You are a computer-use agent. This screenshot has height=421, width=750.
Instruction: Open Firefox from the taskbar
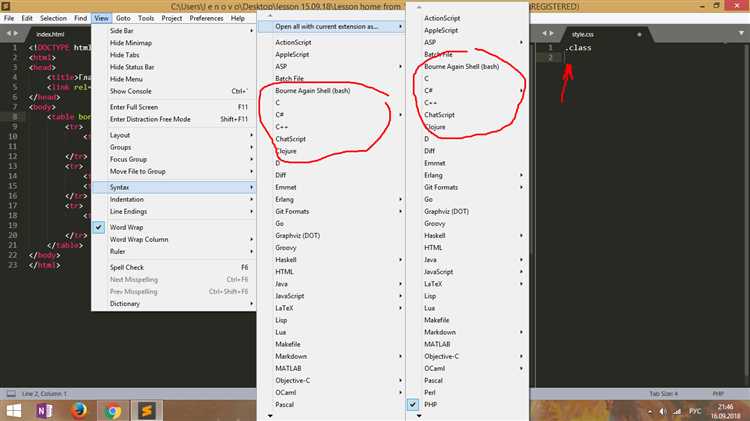(x=79, y=410)
